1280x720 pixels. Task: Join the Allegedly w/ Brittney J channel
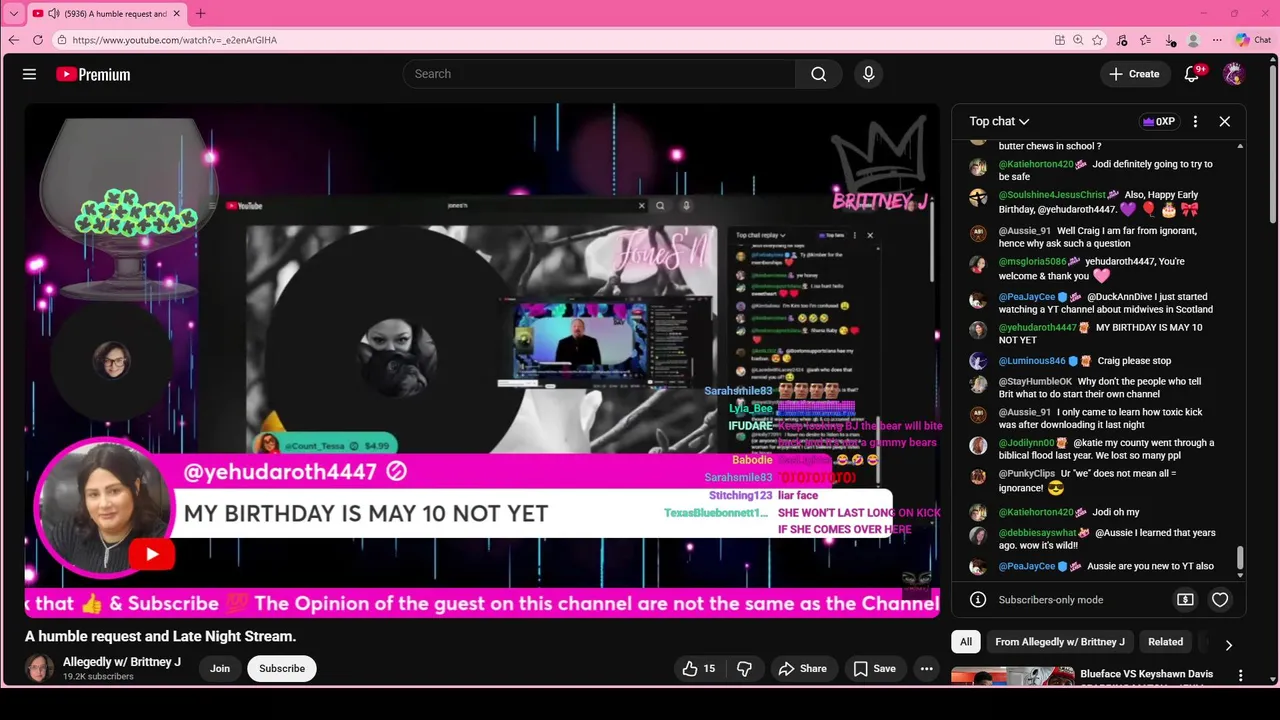click(x=220, y=668)
